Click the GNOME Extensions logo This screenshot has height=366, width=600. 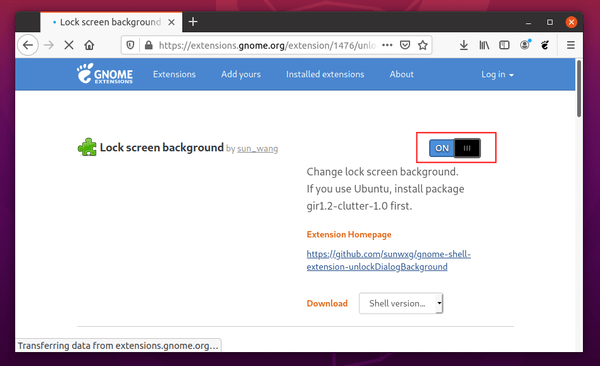tap(105, 74)
